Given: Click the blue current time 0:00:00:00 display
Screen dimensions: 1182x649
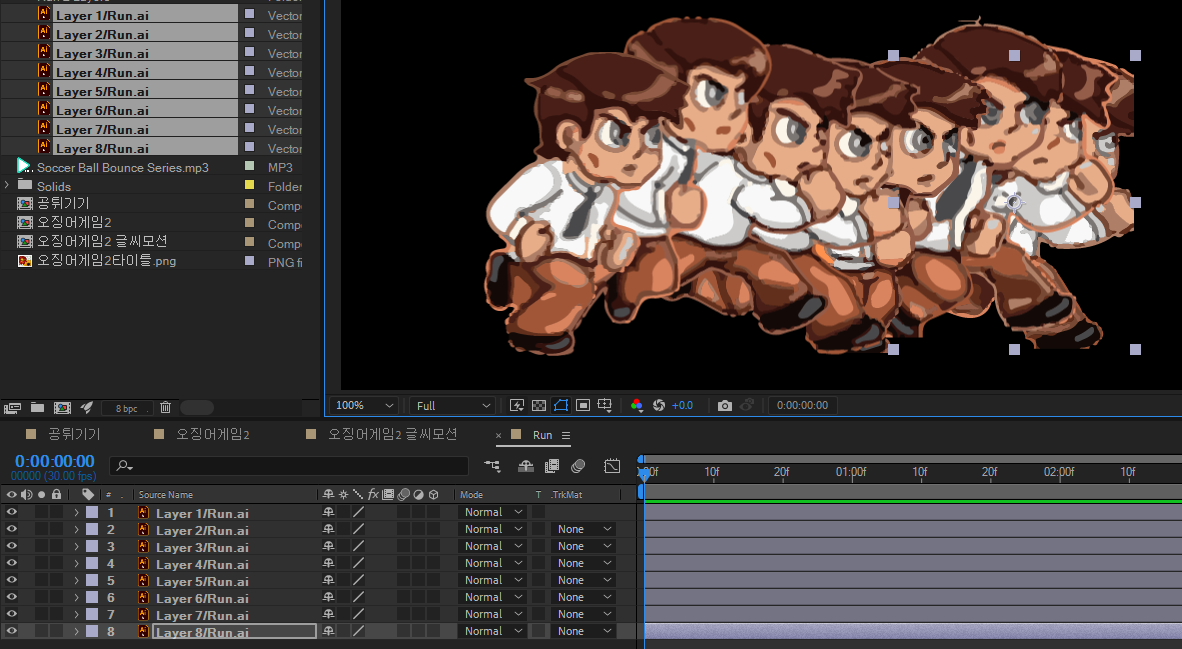Looking at the screenshot, I should click(54, 461).
